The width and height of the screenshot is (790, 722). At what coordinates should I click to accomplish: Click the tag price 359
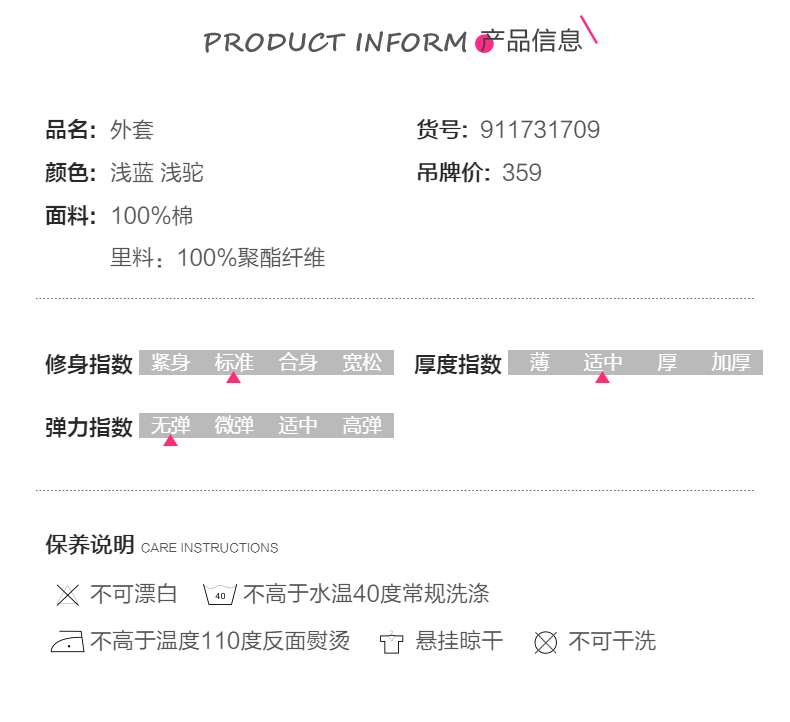click(x=521, y=173)
